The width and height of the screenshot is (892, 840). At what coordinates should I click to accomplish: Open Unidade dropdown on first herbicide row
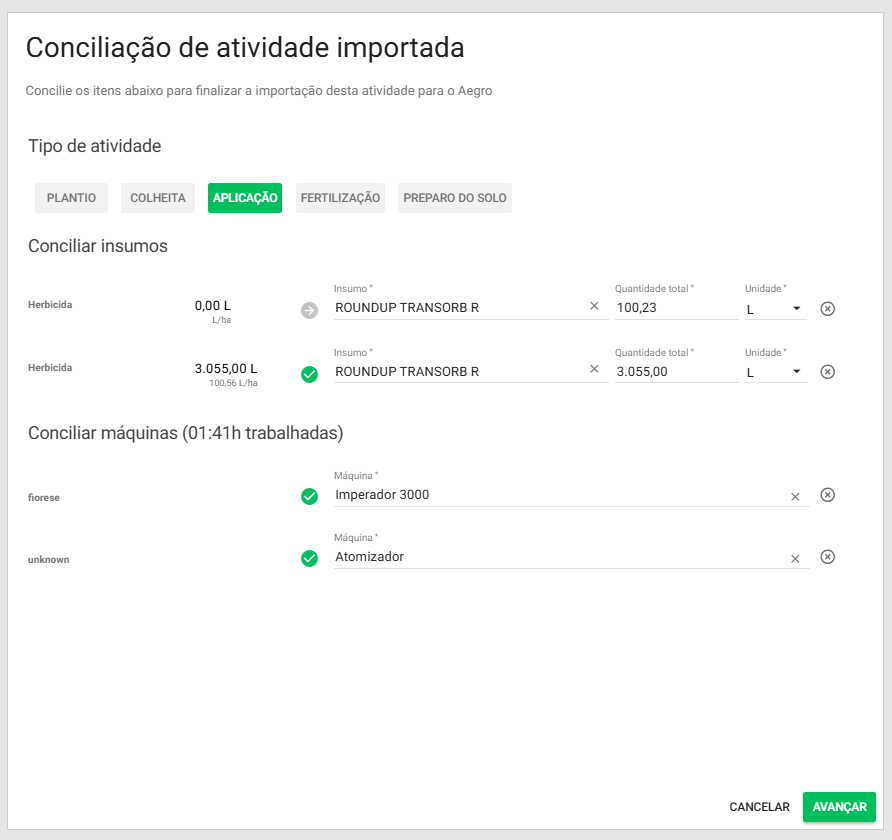click(x=775, y=309)
